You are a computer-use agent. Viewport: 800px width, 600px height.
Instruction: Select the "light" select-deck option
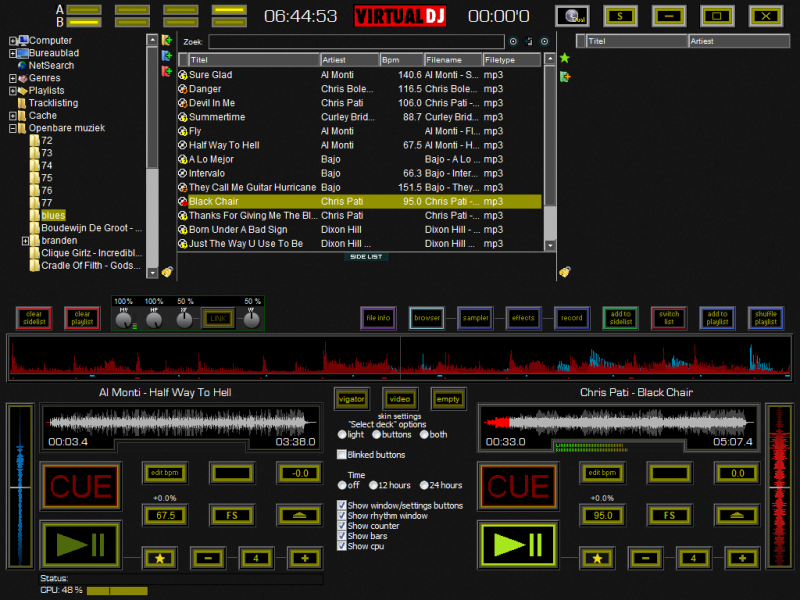[x=342, y=435]
